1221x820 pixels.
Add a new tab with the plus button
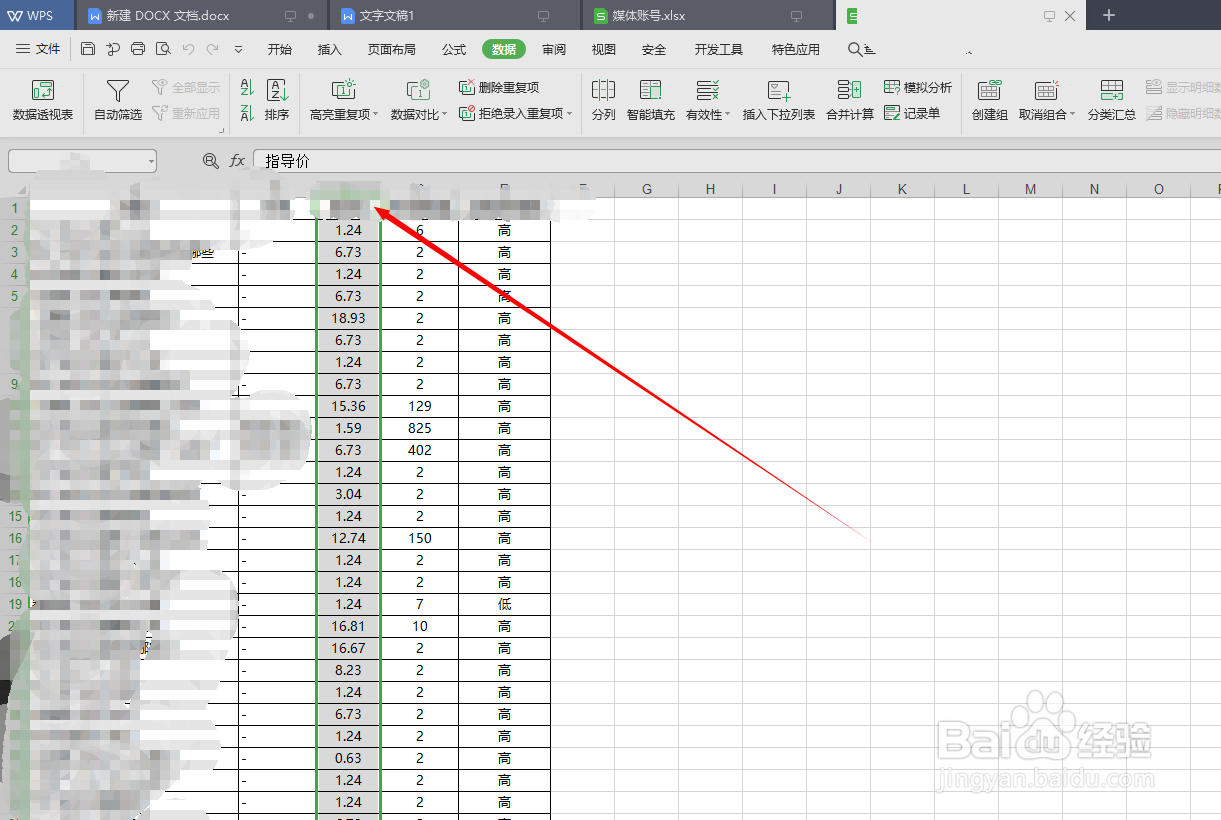[1108, 15]
